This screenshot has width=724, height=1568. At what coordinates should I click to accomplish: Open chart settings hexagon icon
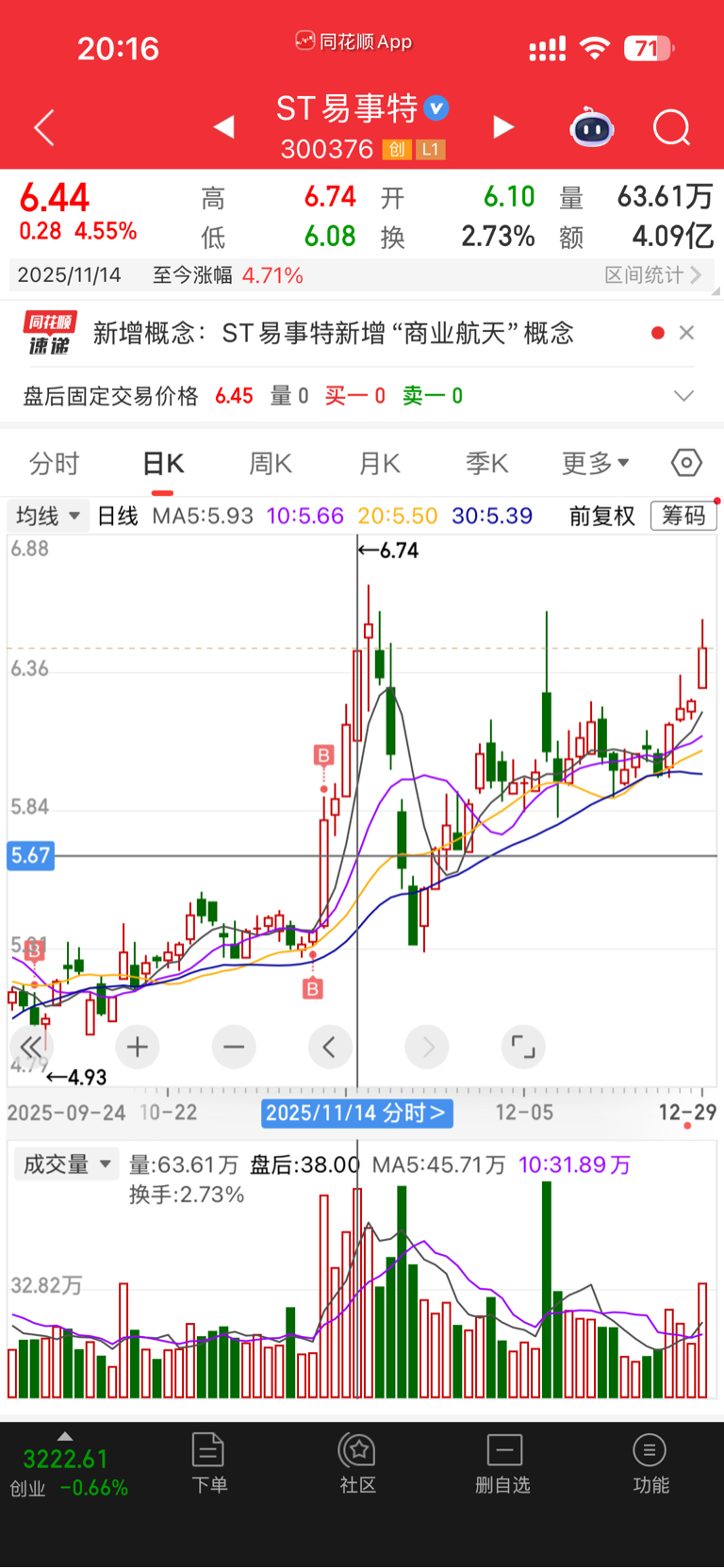point(686,463)
